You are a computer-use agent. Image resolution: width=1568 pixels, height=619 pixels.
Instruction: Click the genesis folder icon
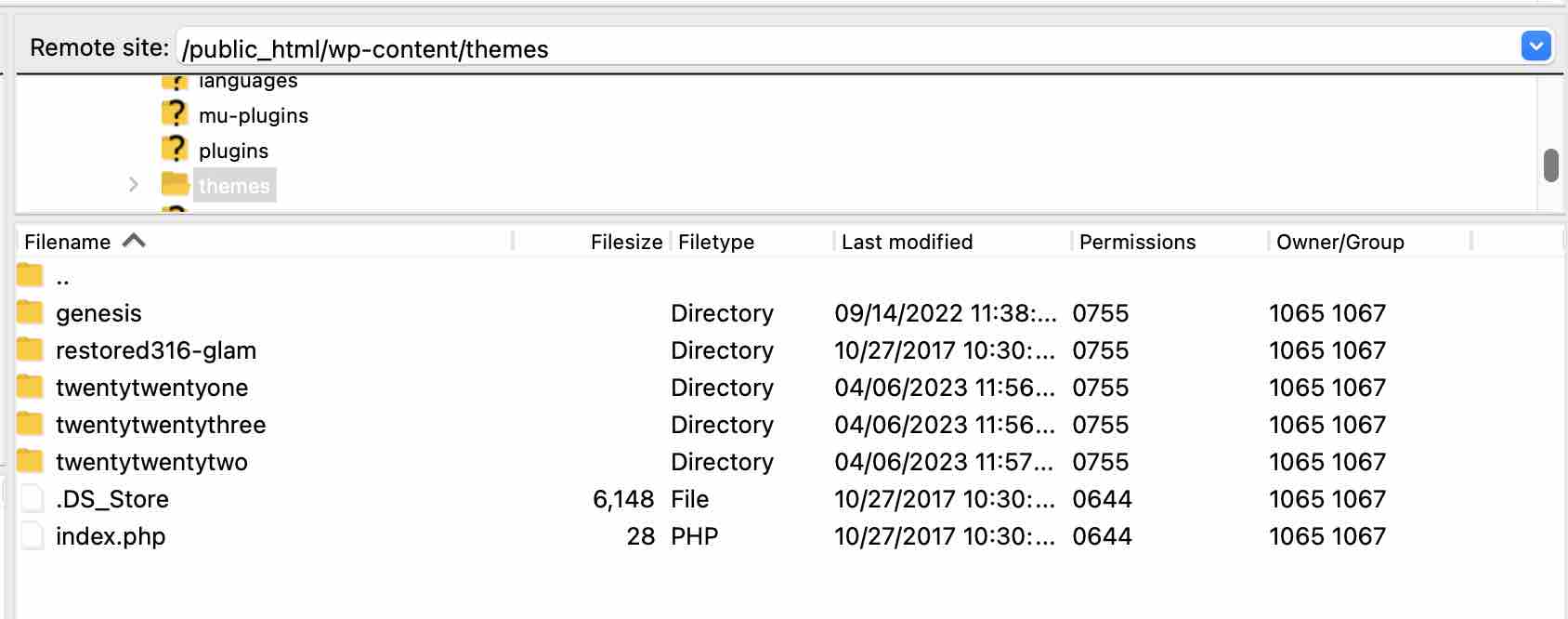(x=30, y=313)
